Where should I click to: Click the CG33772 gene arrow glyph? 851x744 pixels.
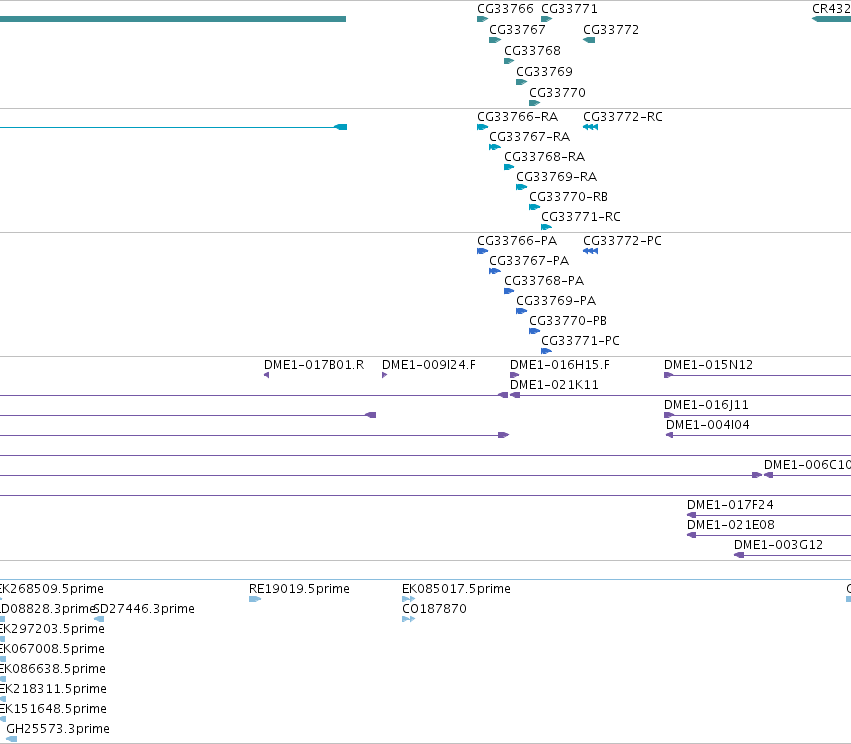[589, 40]
